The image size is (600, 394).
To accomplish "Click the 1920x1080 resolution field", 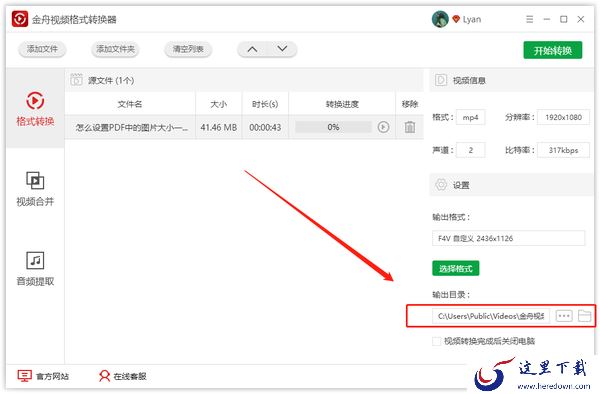I will point(563,117).
